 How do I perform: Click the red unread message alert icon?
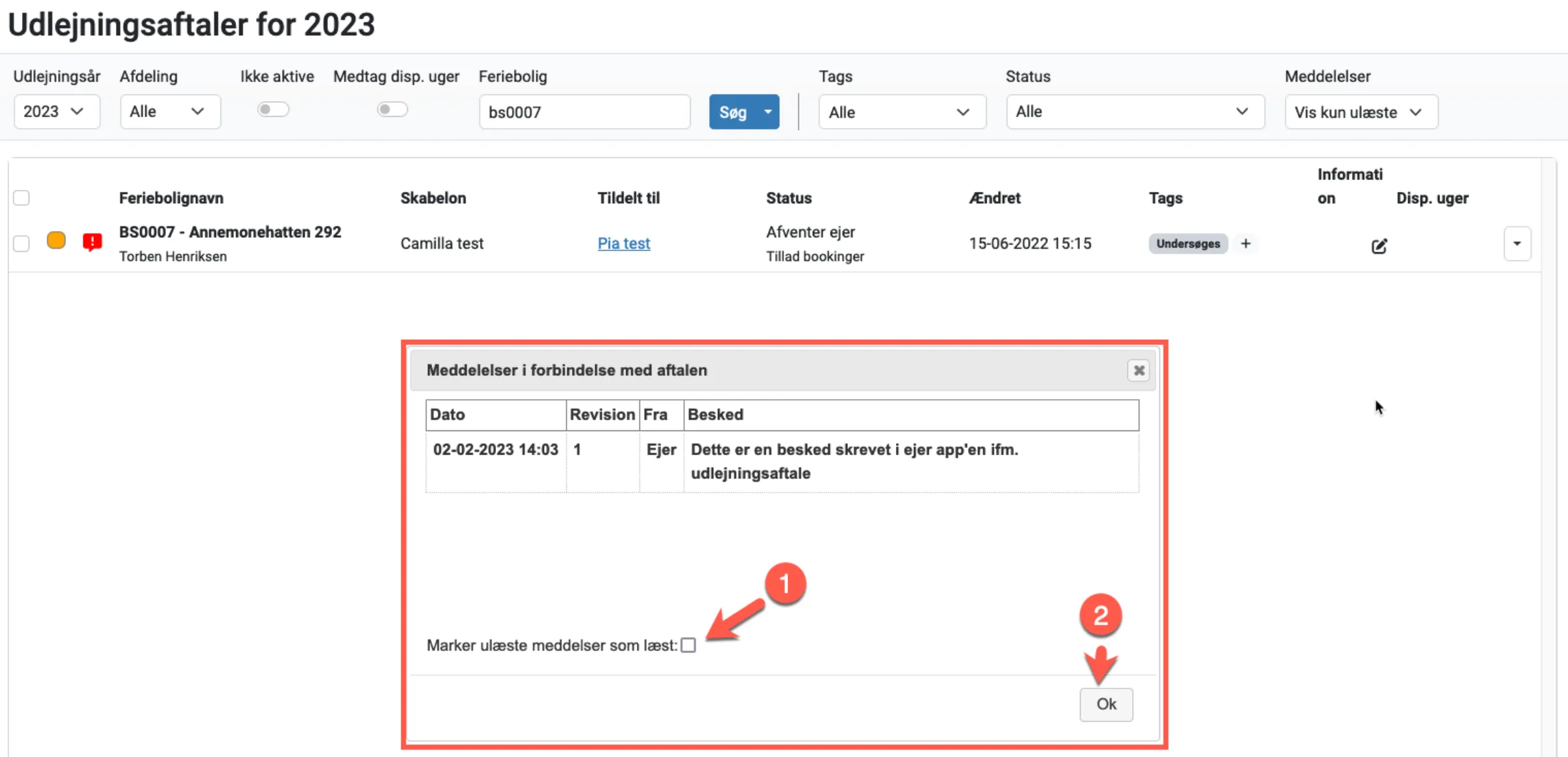tap(92, 242)
